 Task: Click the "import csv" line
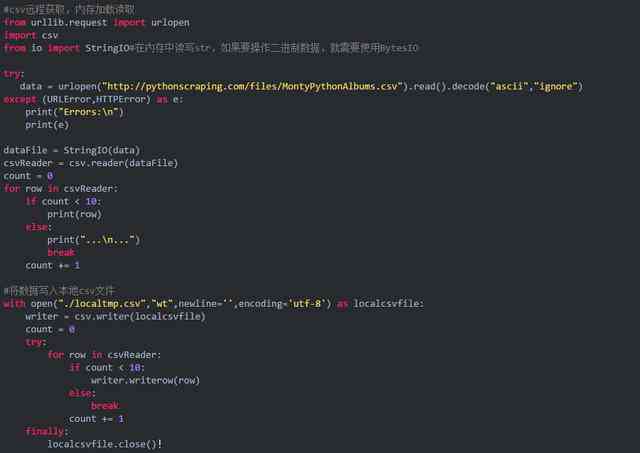tap(31, 36)
